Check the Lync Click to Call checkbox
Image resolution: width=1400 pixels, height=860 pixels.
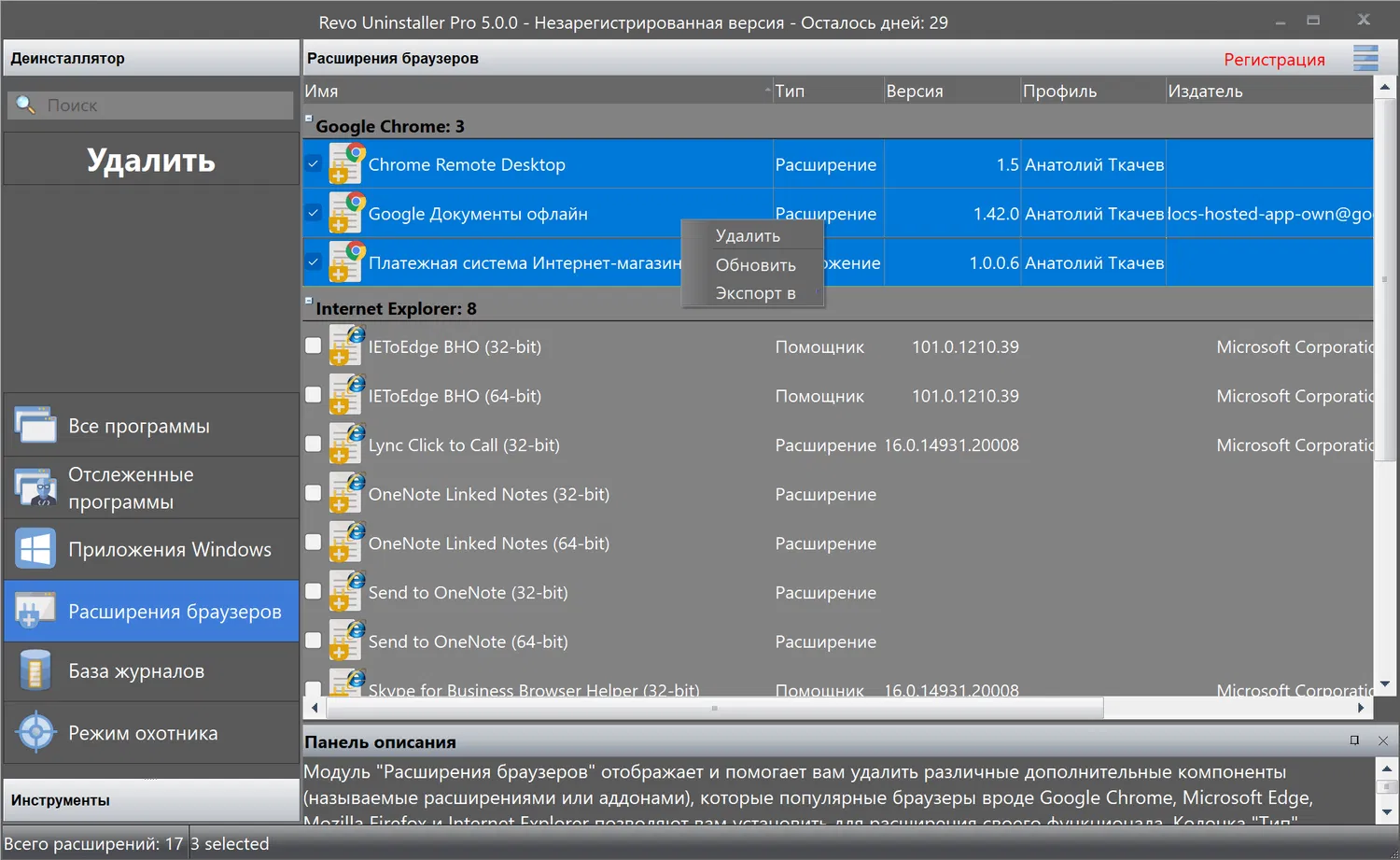[x=314, y=444]
